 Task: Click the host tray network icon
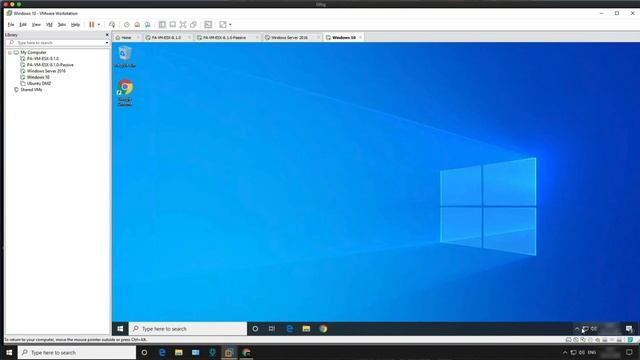[573, 352]
